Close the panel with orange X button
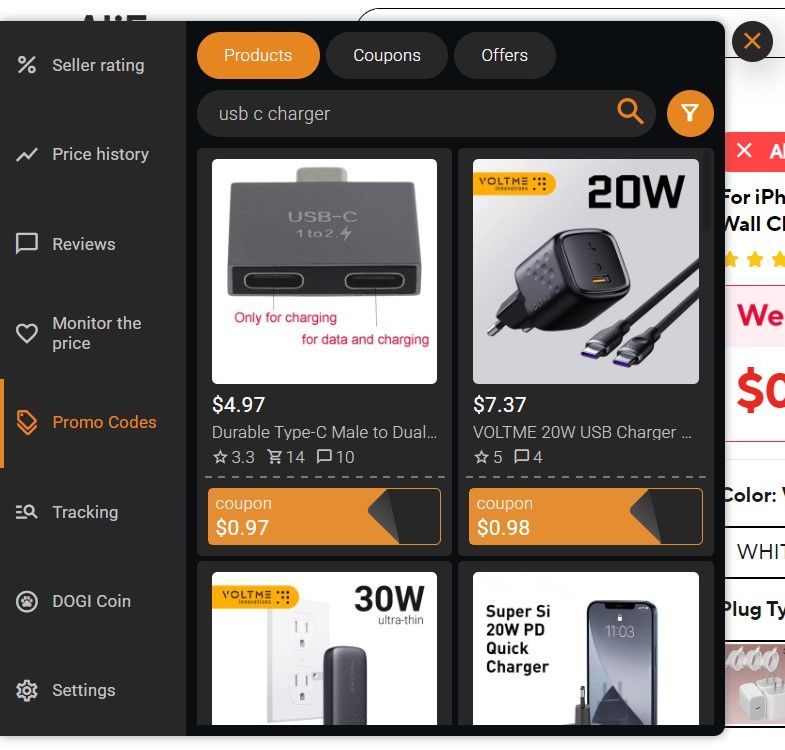 752,41
